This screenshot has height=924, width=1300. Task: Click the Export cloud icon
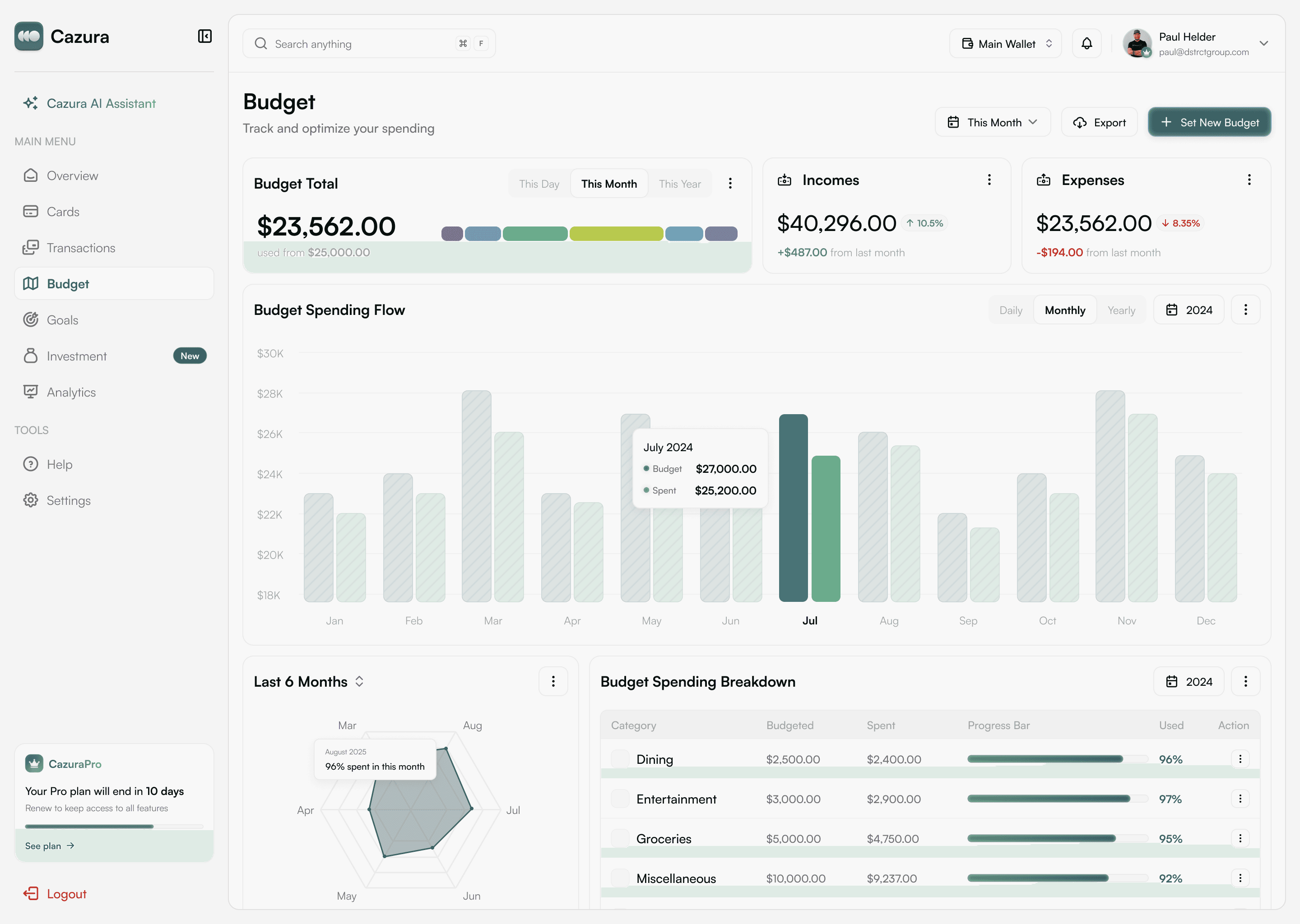pos(1080,122)
